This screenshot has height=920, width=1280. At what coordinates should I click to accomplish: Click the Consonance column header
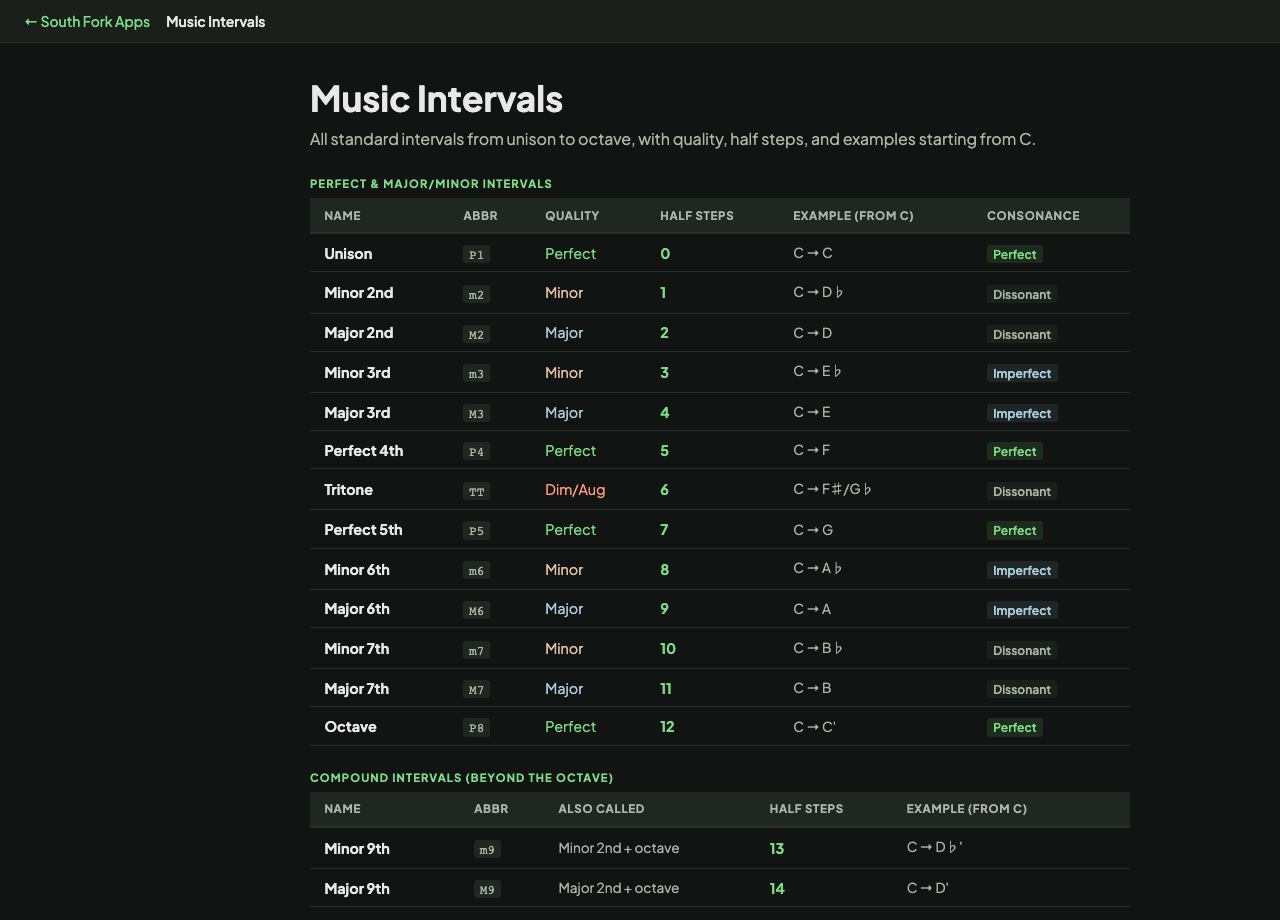coord(1033,216)
